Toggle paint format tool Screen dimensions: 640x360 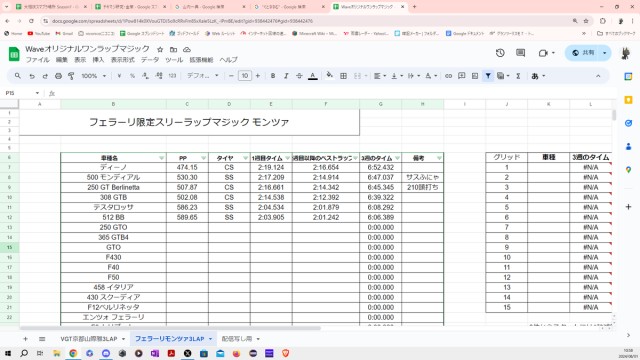71,76
